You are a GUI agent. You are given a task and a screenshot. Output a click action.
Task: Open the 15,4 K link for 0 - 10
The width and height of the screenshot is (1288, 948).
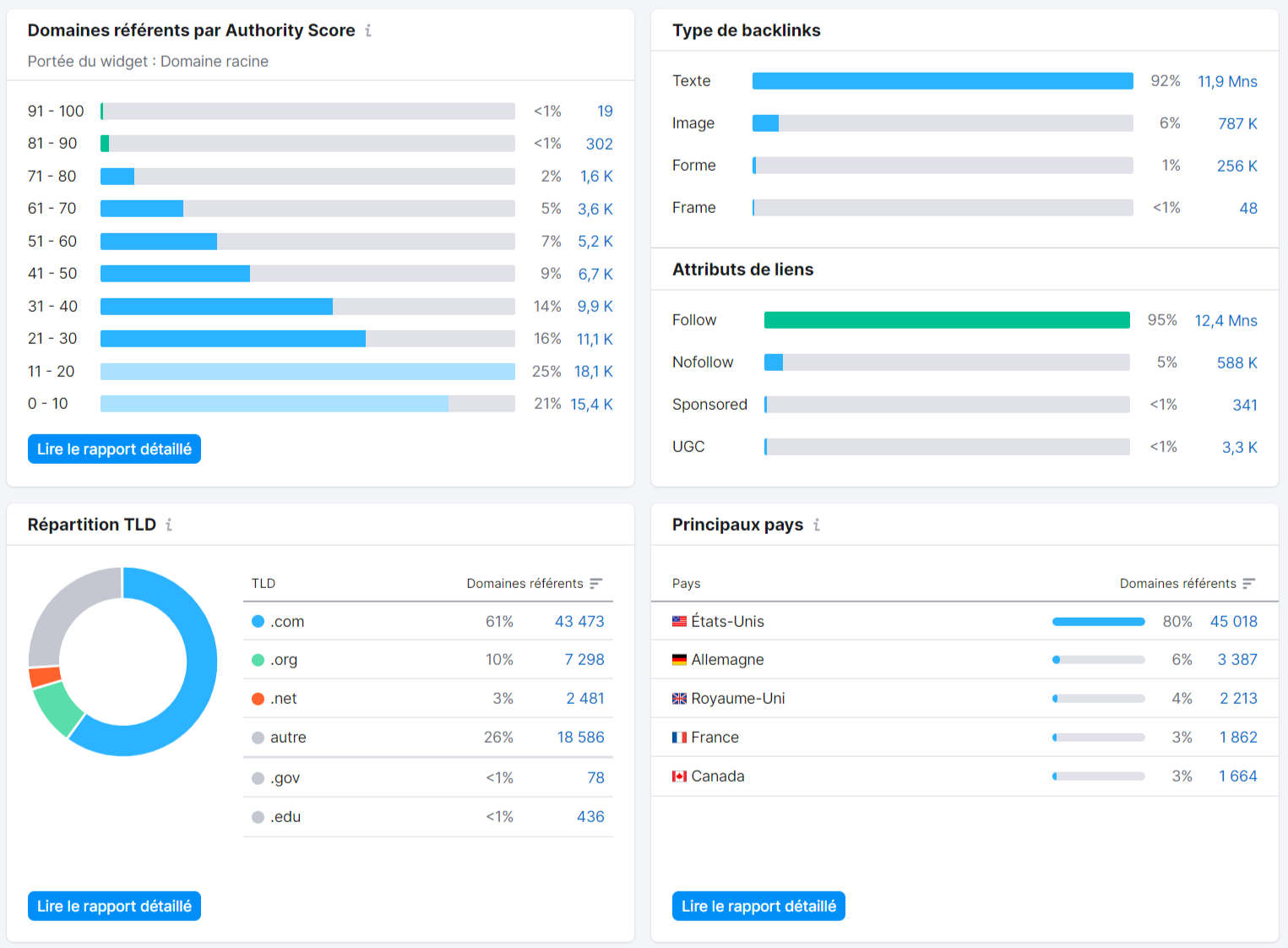pos(592,404)
